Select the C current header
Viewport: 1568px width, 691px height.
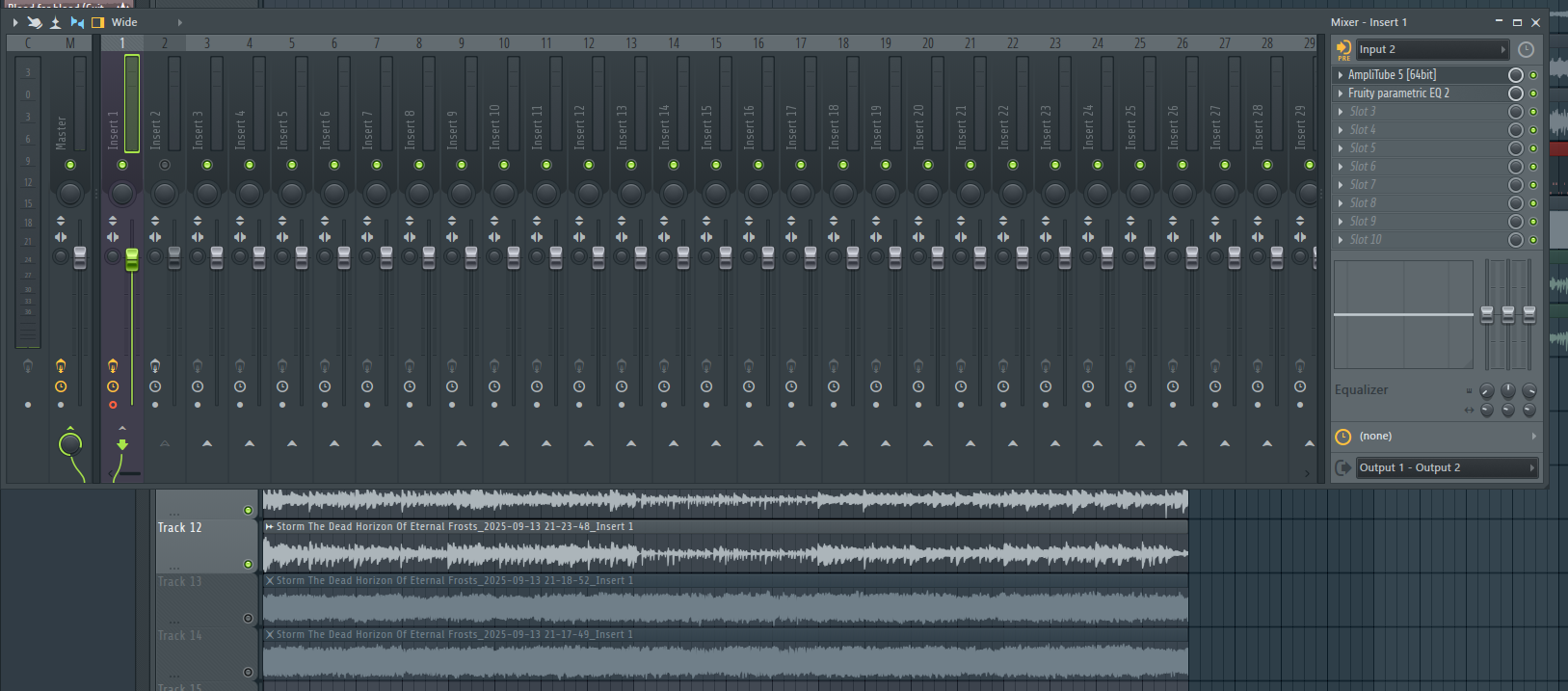click(28, 43)
